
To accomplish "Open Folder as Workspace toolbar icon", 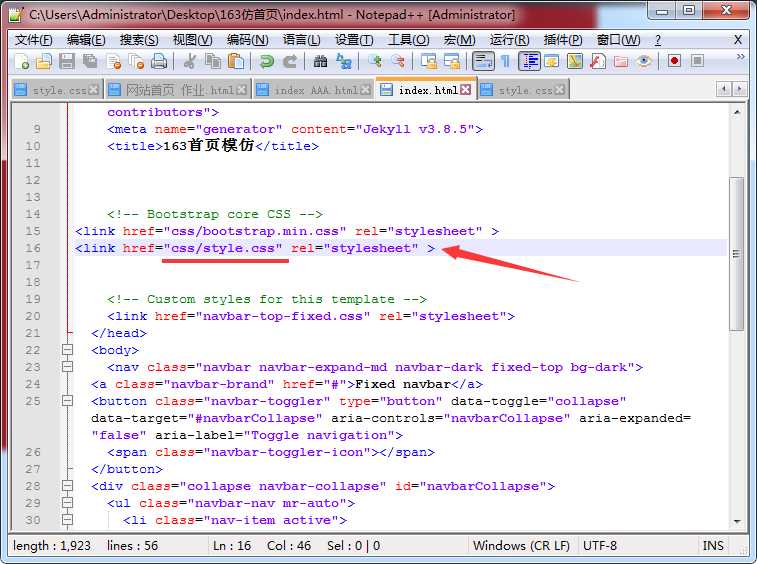I will (621, 61).
